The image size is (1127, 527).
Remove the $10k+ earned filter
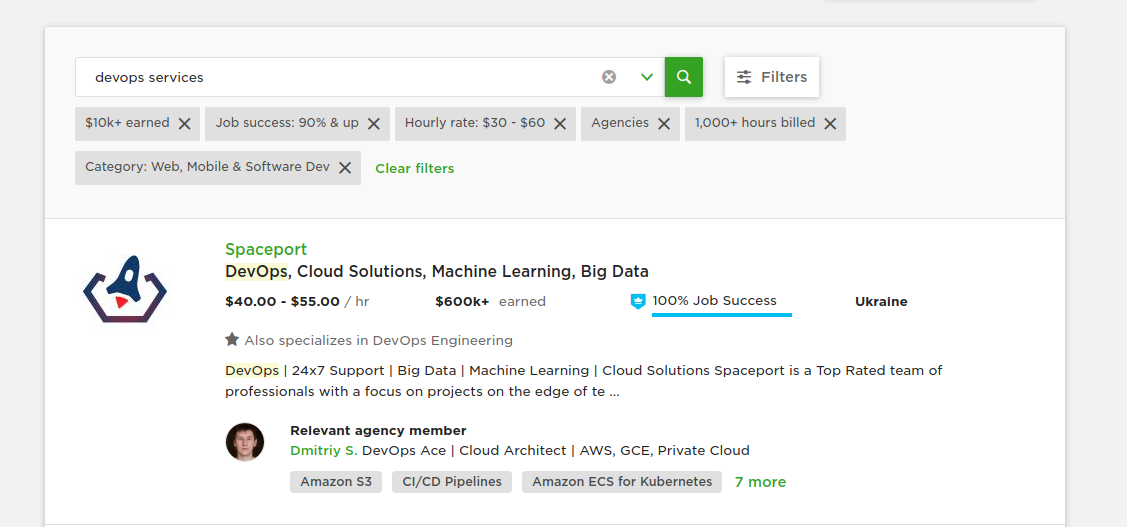pyautogui.click(x=185, y=124)
